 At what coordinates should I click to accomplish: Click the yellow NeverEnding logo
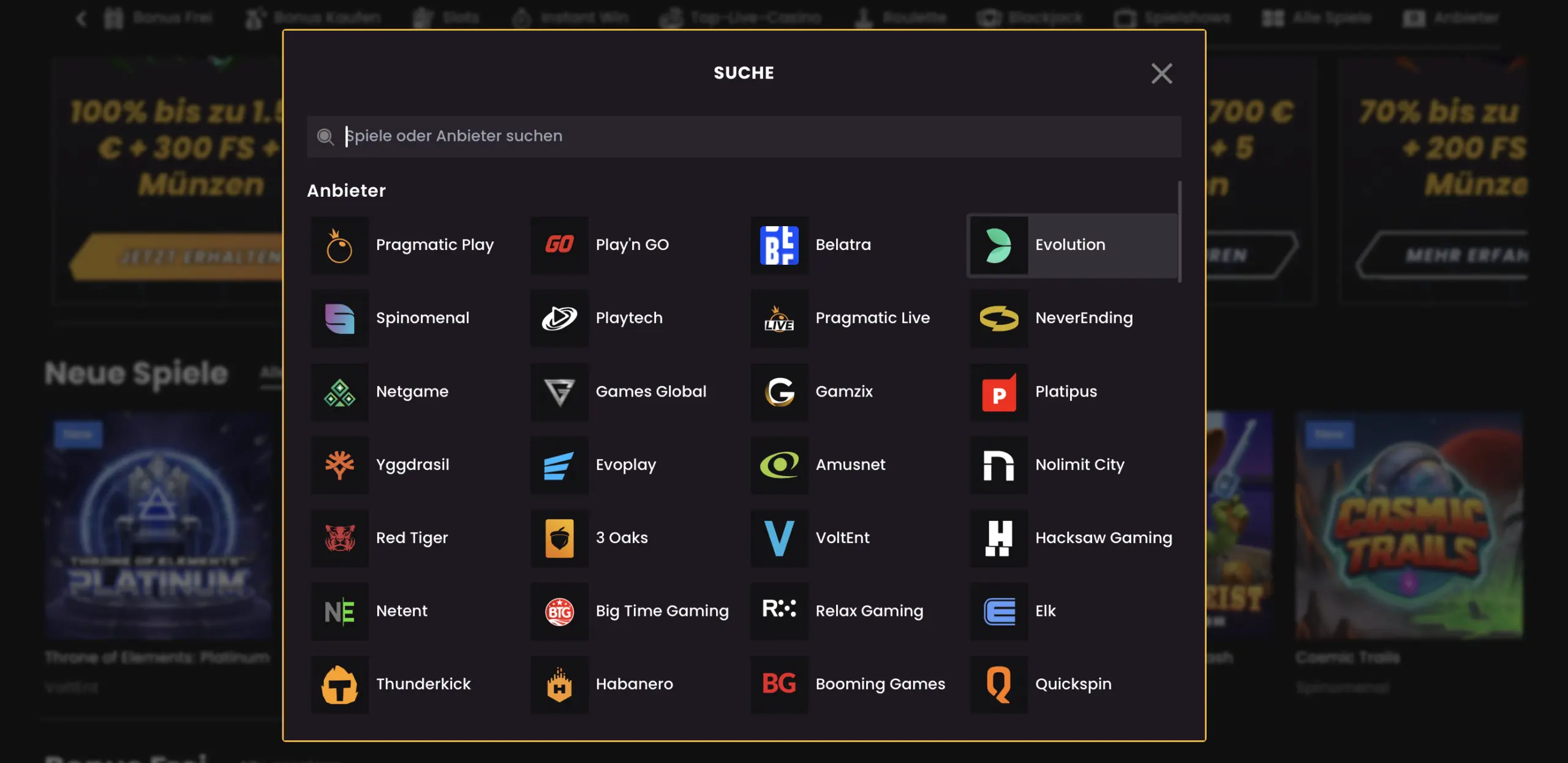[x=999, y=318]
